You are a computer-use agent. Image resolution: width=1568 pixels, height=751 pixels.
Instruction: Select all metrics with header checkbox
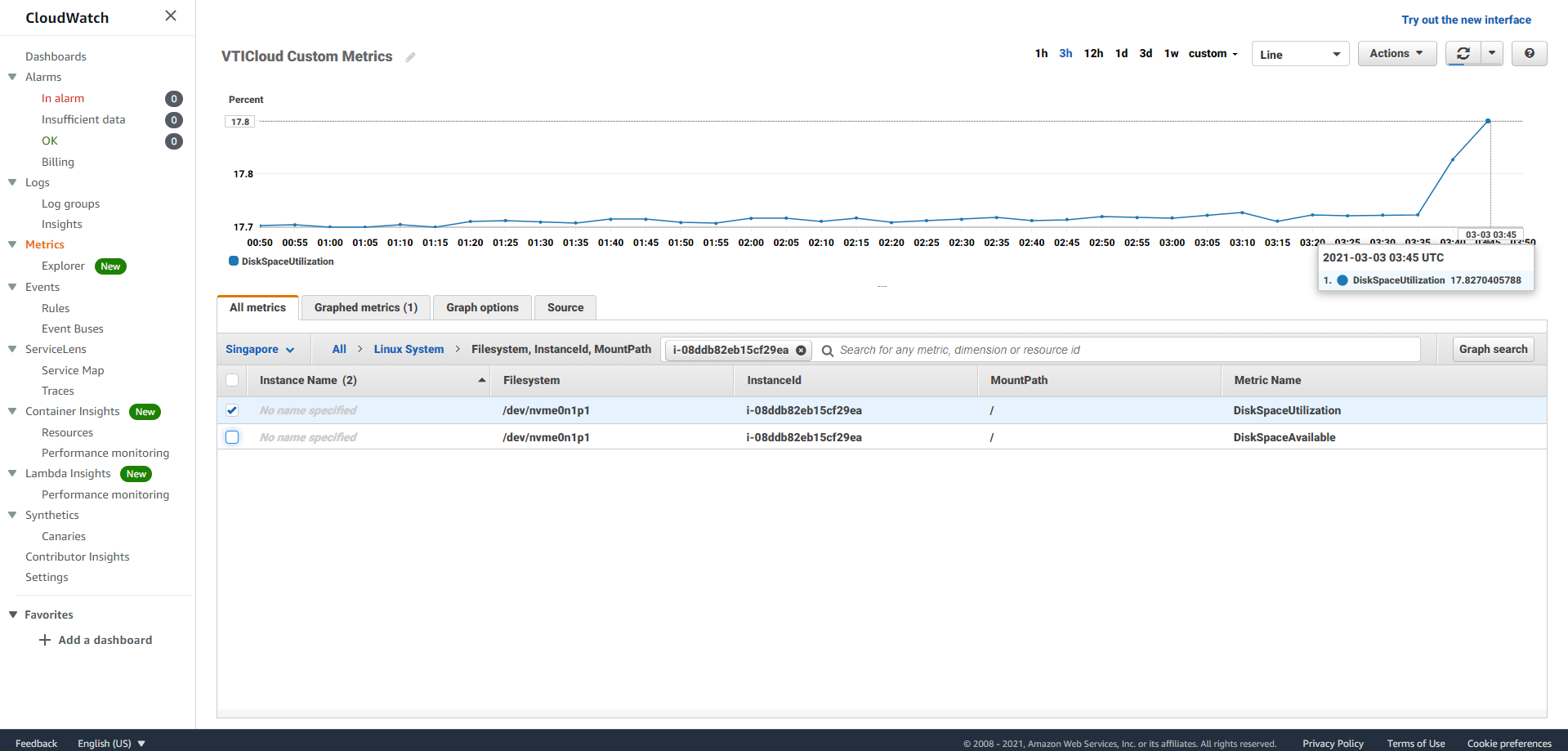click(x=232, y=380)
